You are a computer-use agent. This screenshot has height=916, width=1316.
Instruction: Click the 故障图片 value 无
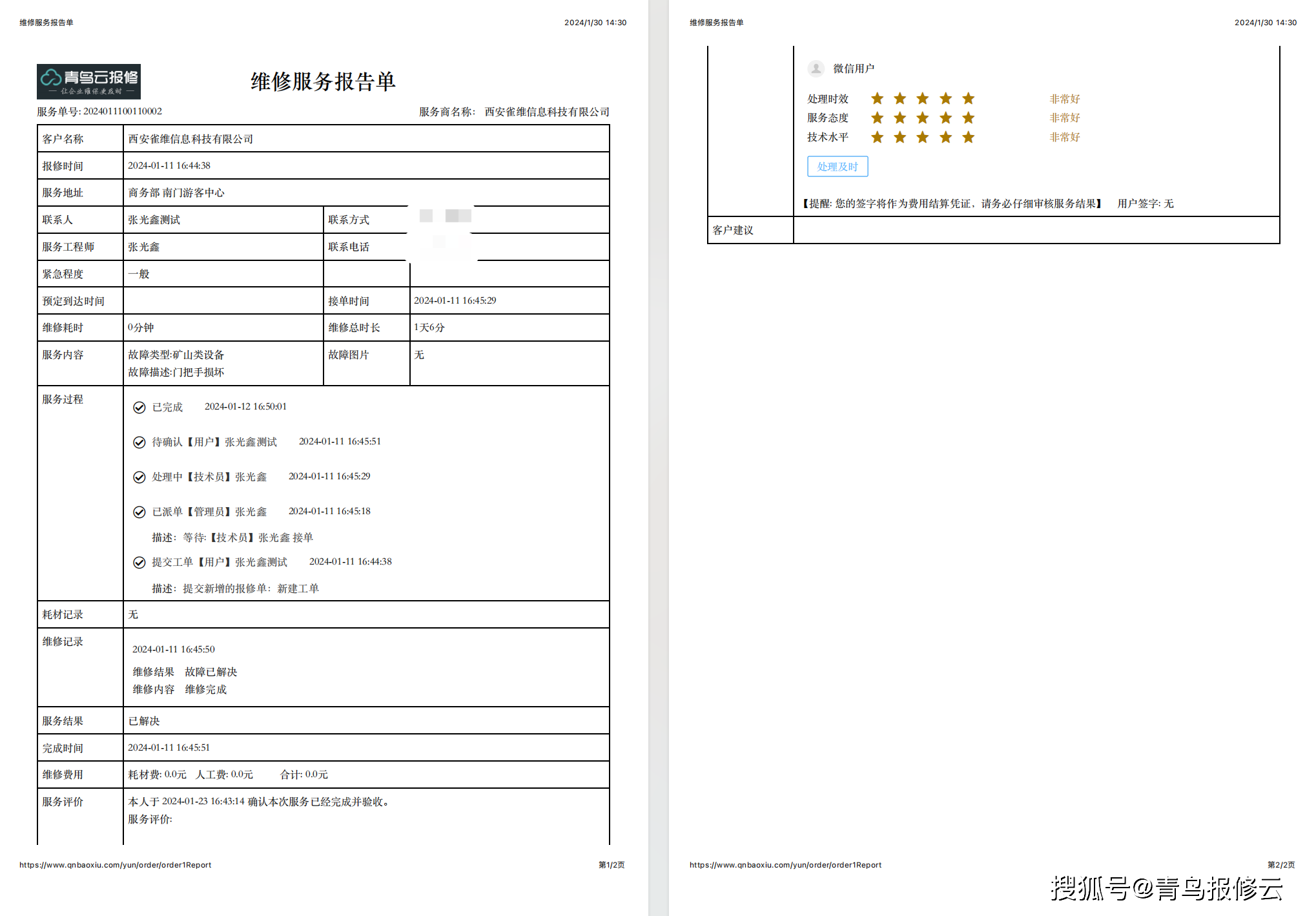point(419,355)
